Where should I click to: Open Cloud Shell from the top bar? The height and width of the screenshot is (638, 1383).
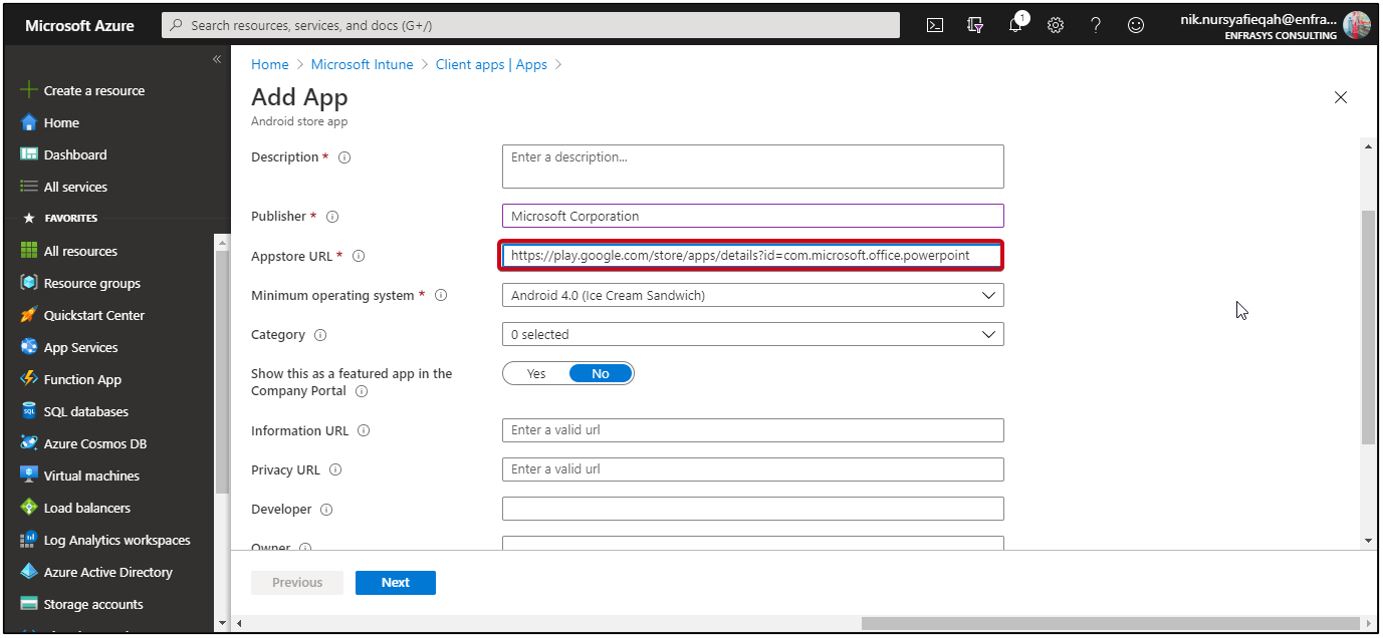(934, 24)
